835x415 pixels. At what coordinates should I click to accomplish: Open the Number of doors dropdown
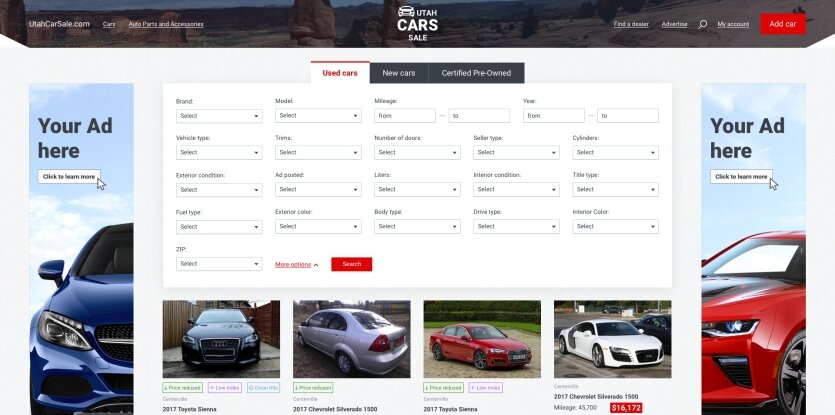417,152
